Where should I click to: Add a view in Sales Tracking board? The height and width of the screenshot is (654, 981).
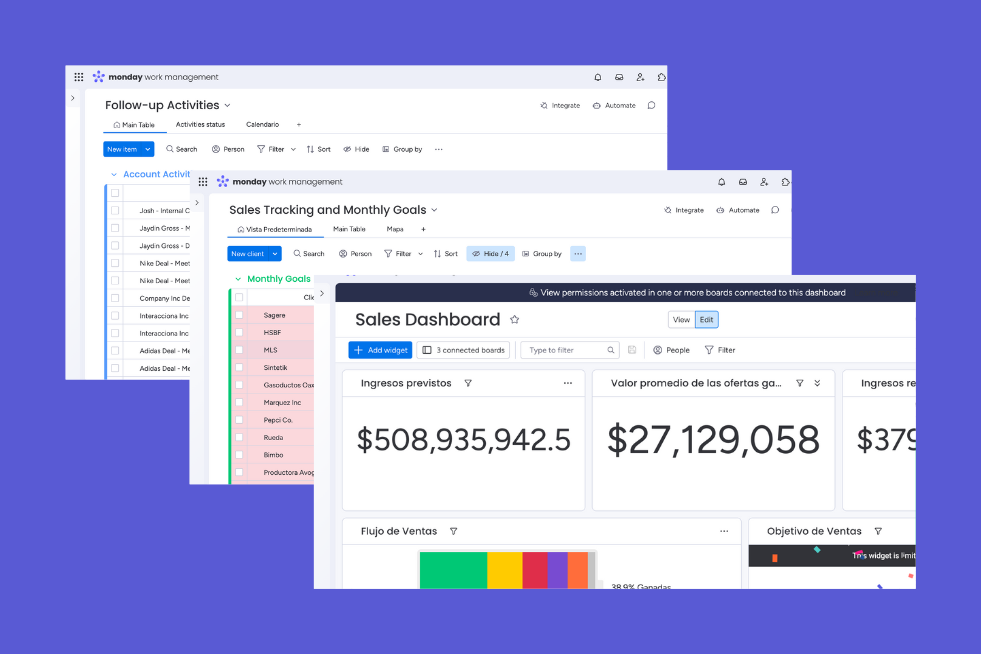pos(423,229)
